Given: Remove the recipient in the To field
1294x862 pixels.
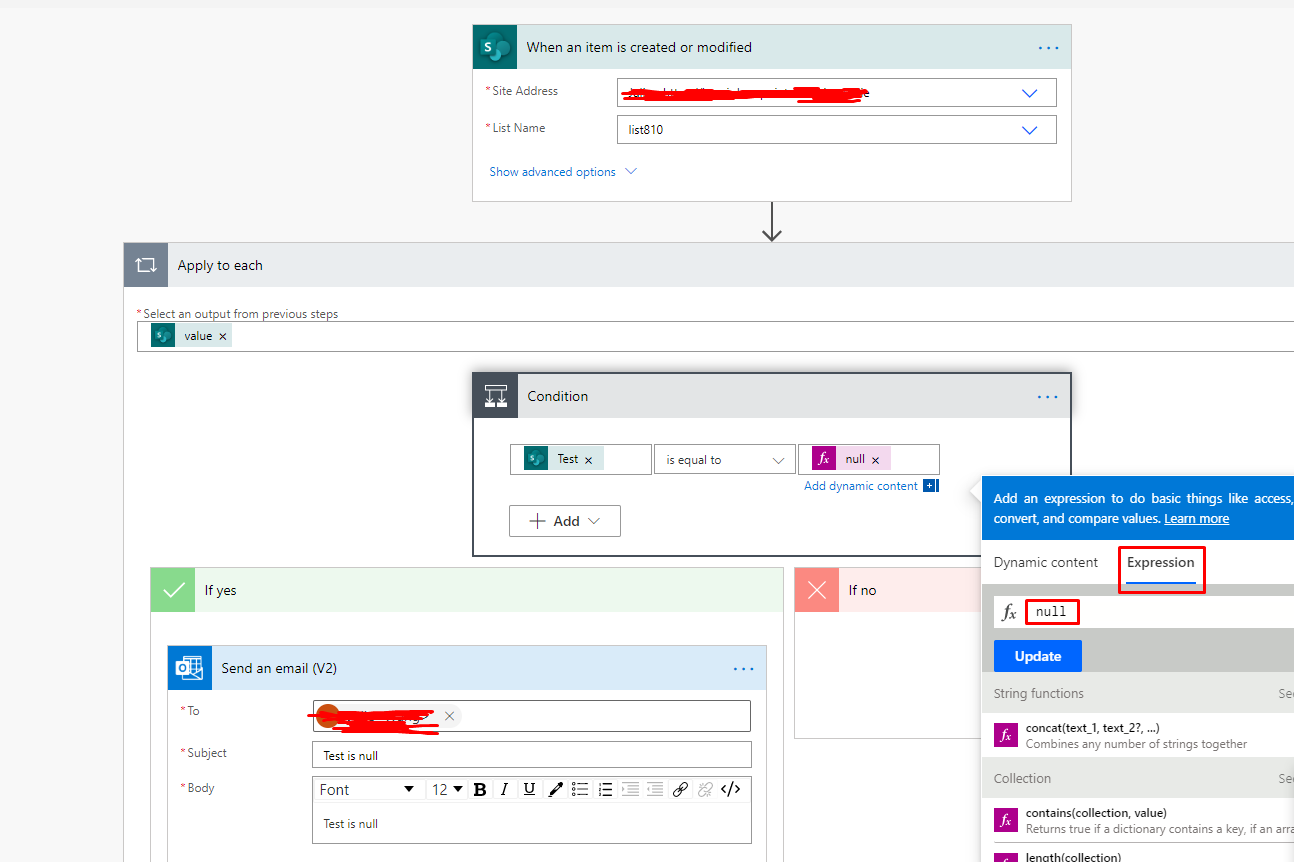Looking at the screenshot, I should [x=449, y=715].
